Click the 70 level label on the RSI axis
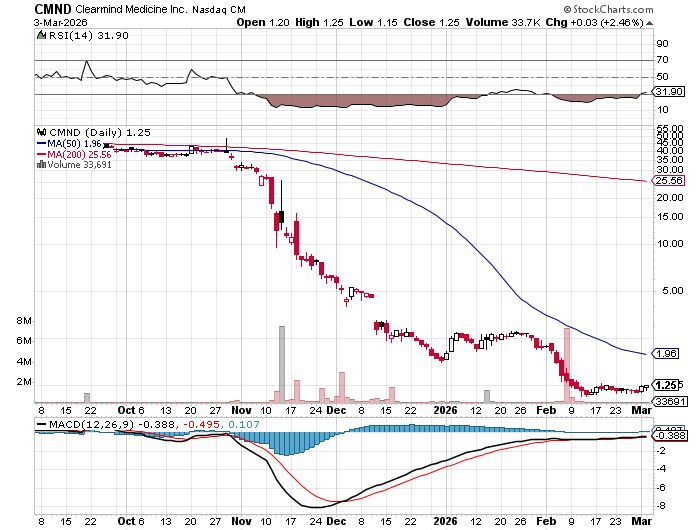This screenshot has width=700, height=530. [x=662, y=59]
